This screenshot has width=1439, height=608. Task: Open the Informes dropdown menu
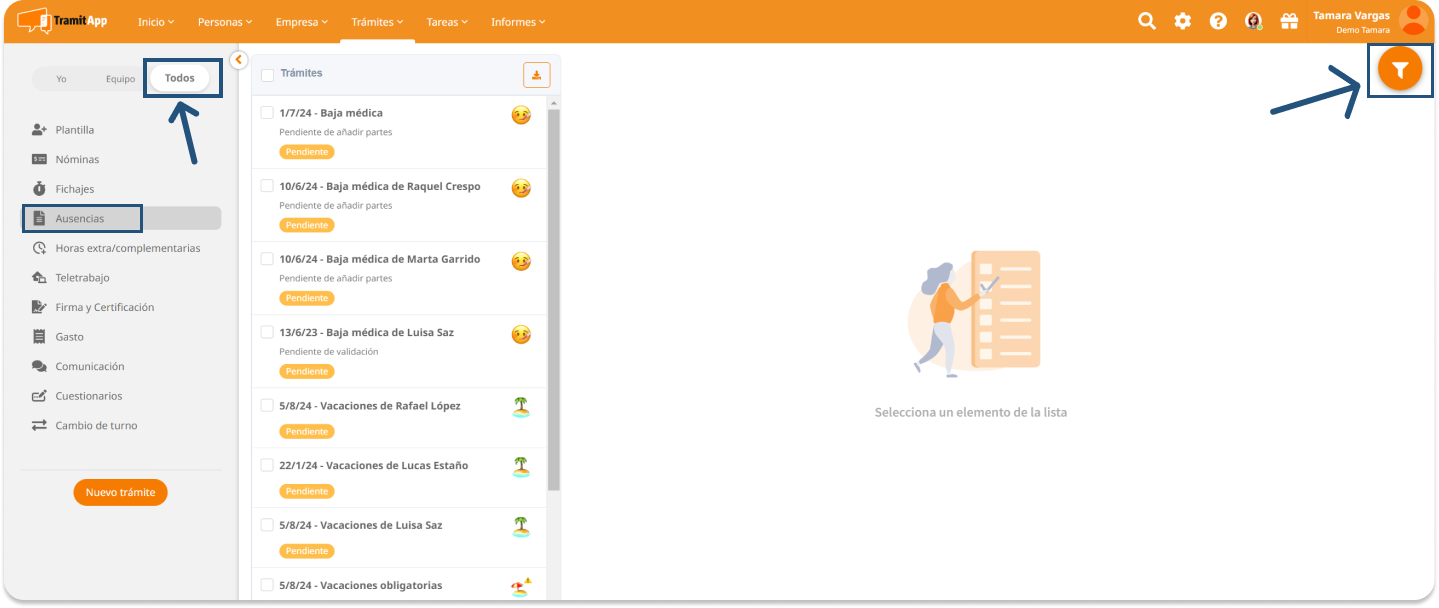[518, 22]
